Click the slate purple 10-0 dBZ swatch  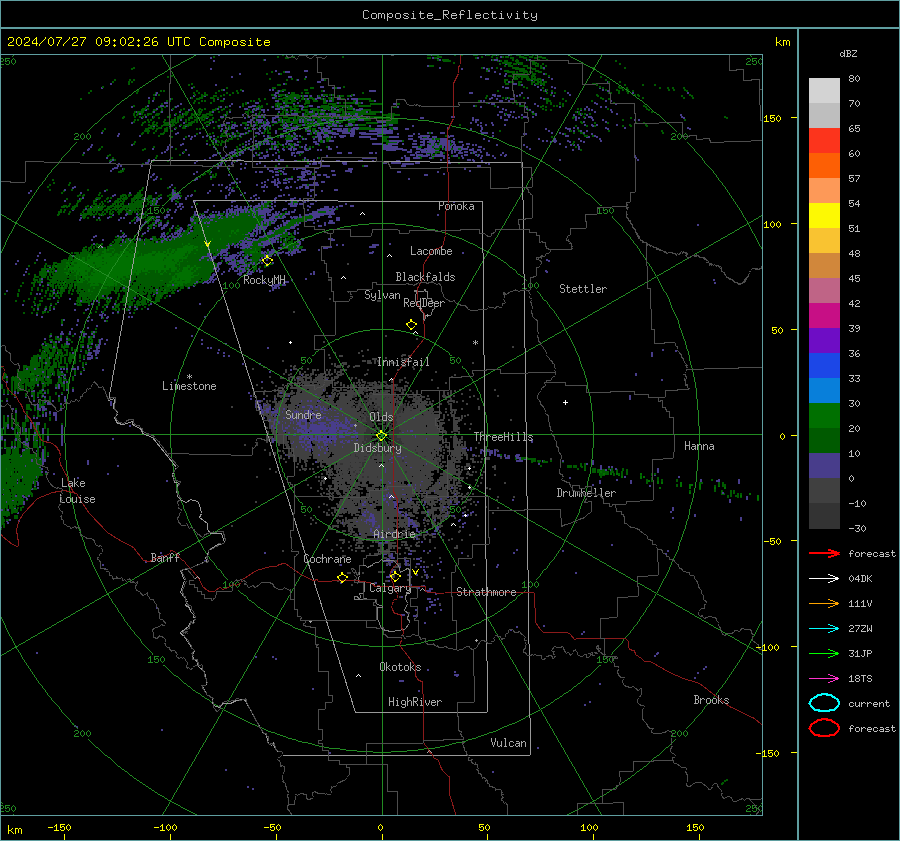click(x=824, y=466)
